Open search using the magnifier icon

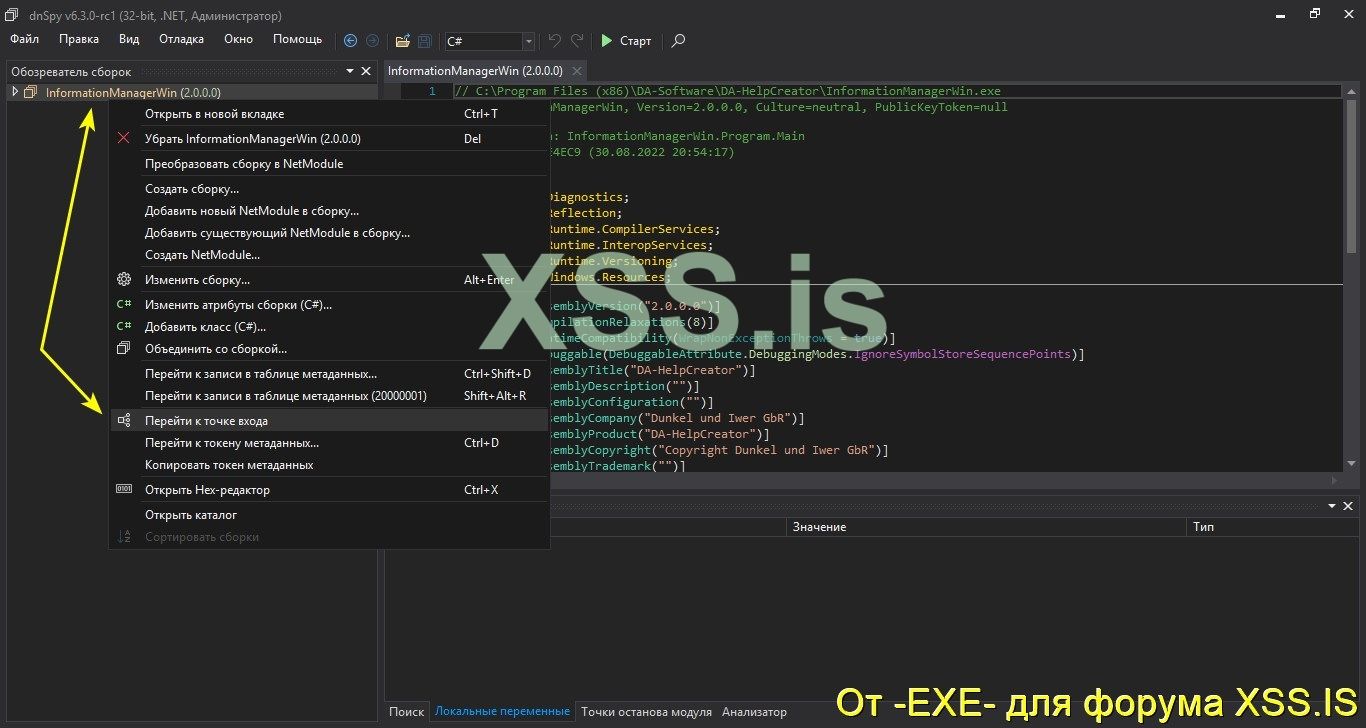click(x=677, y=41)
